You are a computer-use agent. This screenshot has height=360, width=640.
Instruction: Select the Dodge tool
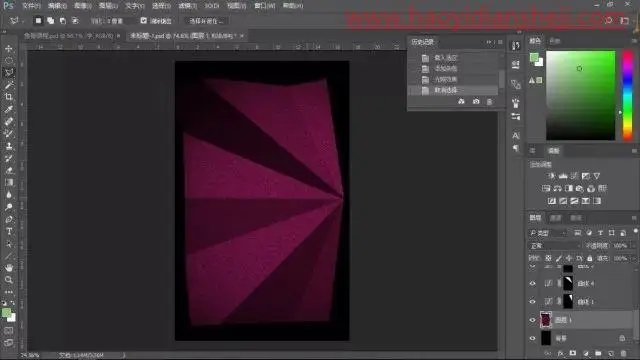coord(9,207)
